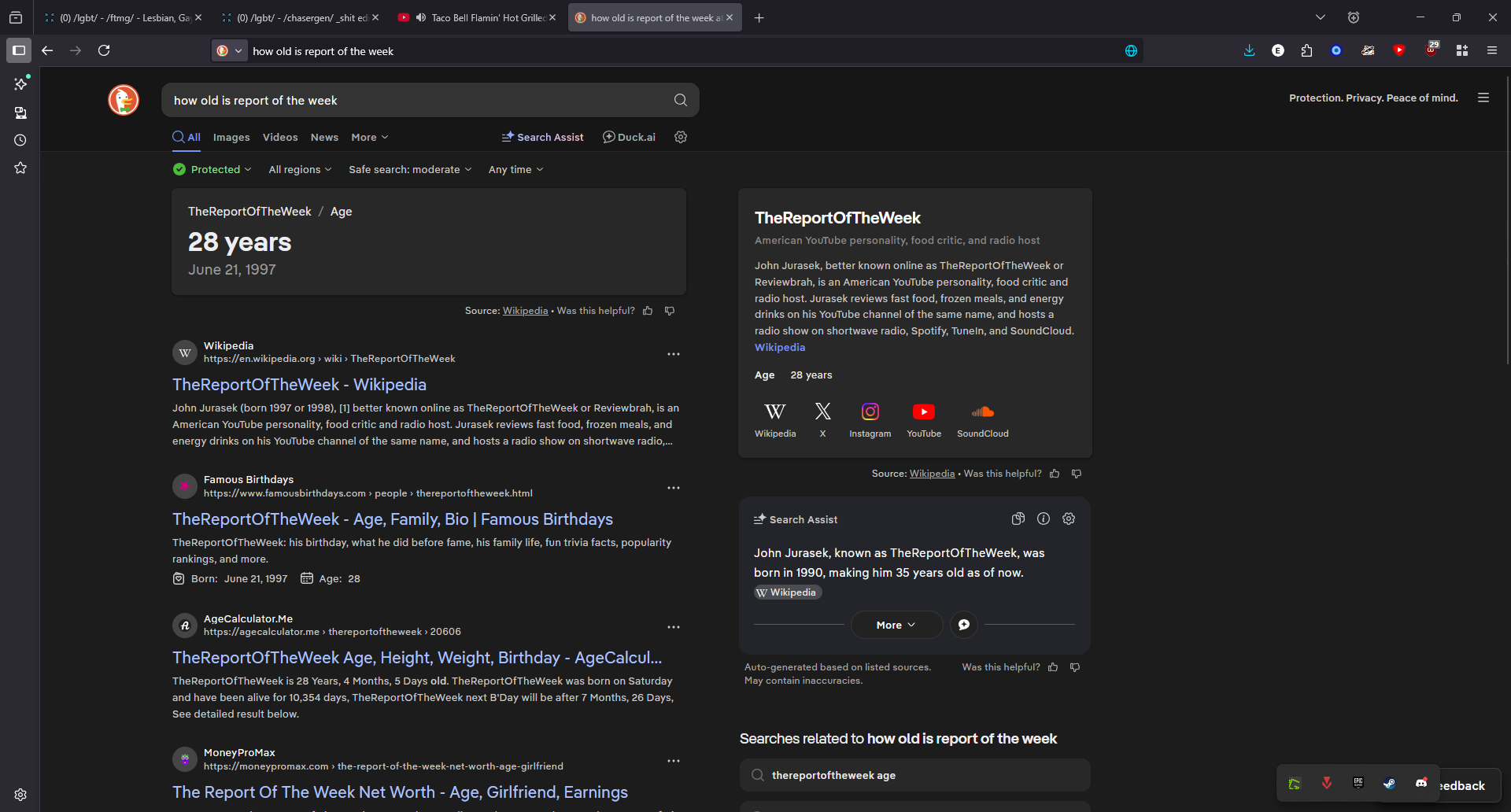This screenshot has width=1511, height=812.
Task: Open the TheReportOfTheWeek - Wikipedia result
Action: point(299,385)
